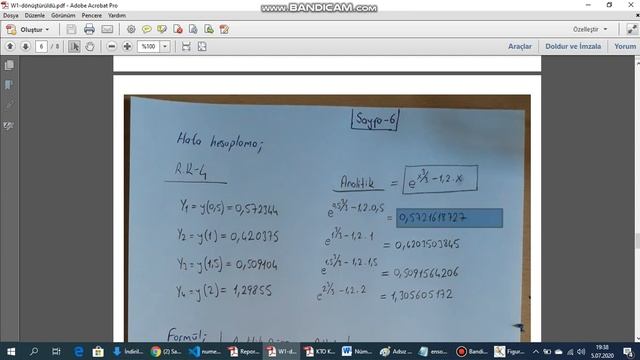Screen dimensions: 640x360
Task: Click the %100 zoom value field
Action: (149, 47)
